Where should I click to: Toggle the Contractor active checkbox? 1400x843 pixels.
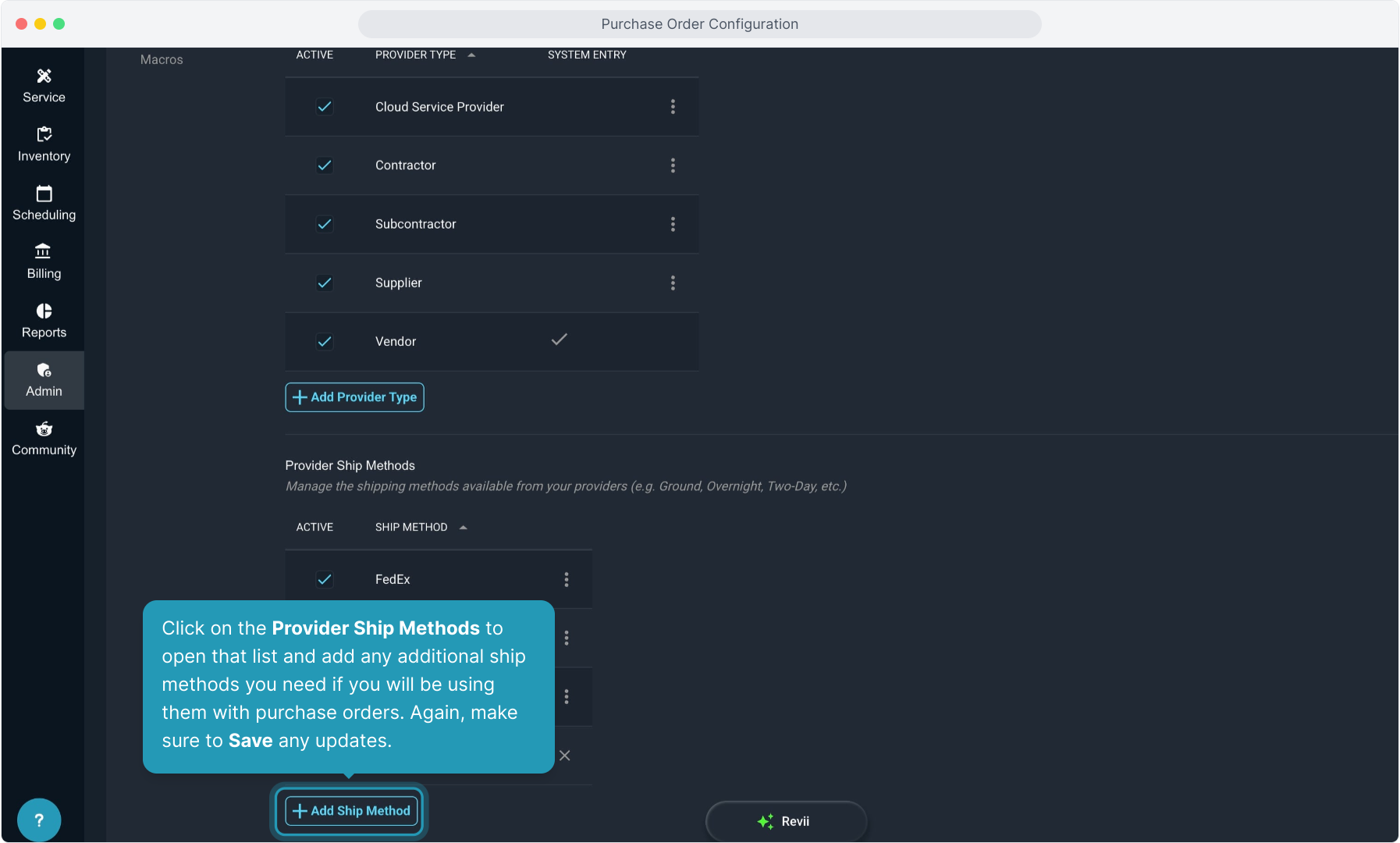pyautogui.click(x=325, y=165)
